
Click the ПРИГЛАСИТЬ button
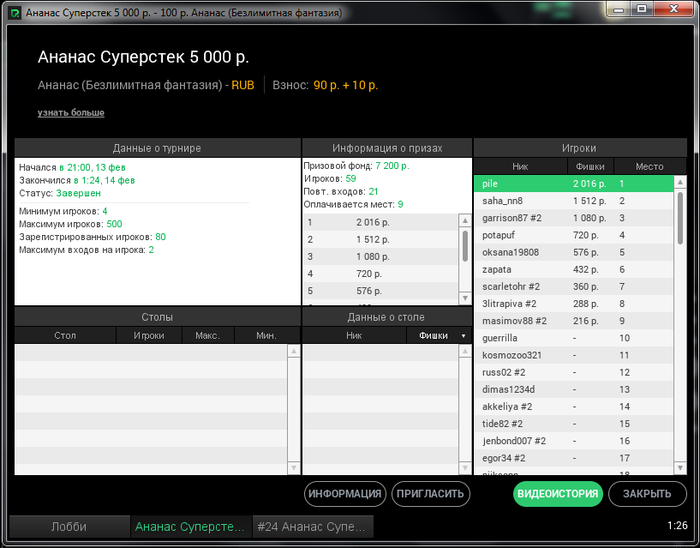coord(430,494)
